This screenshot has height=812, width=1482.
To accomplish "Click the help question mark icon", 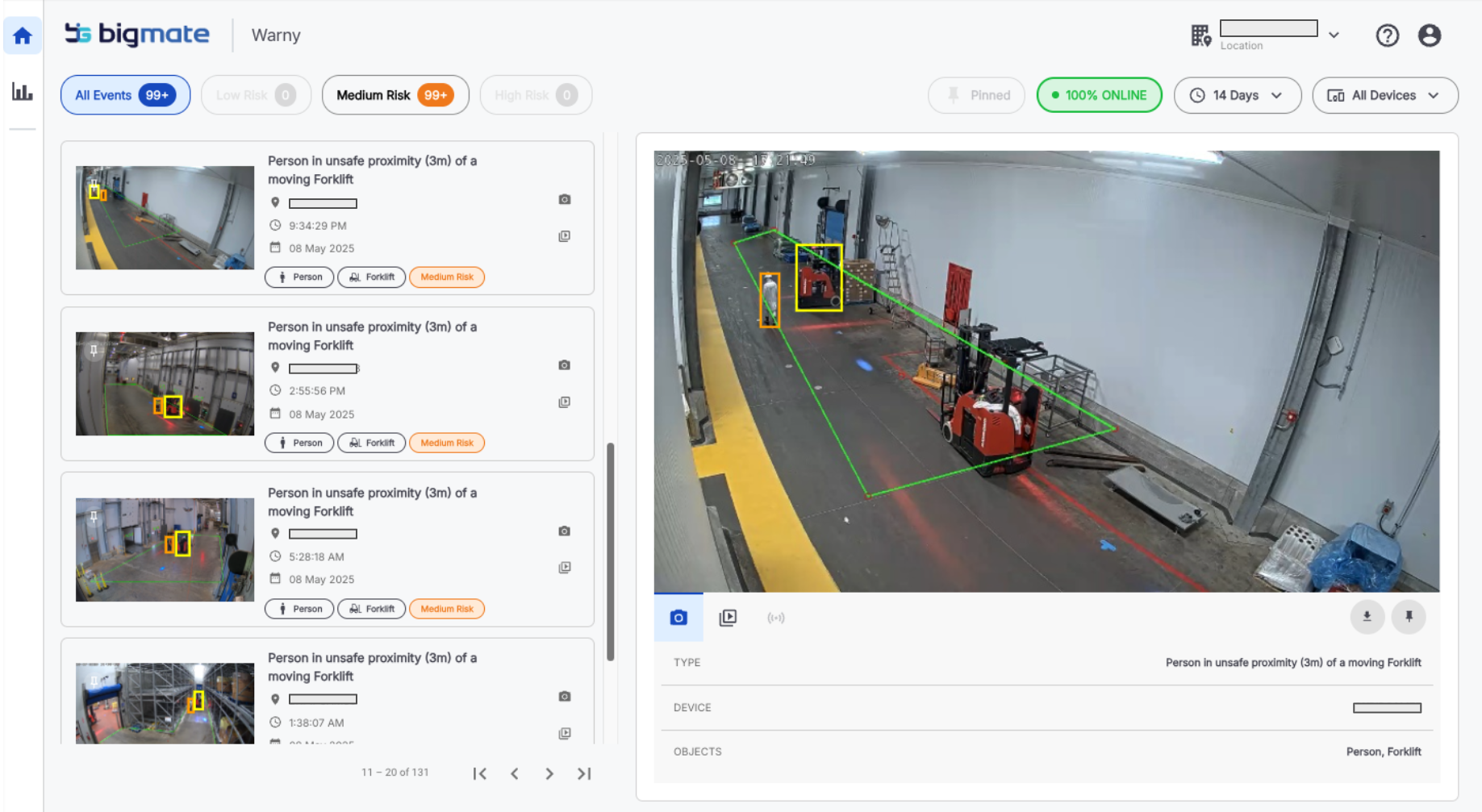I will [1387, 35].
